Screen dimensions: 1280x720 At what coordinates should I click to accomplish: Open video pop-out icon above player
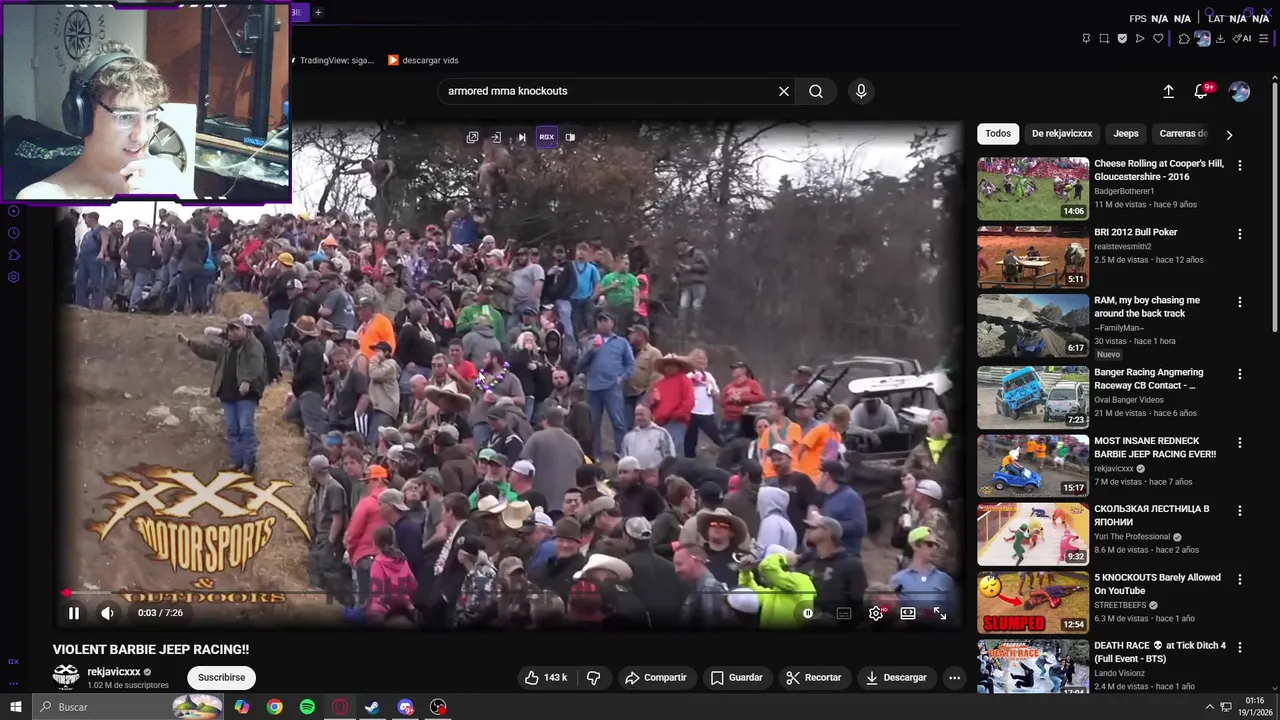click(472, 137)
